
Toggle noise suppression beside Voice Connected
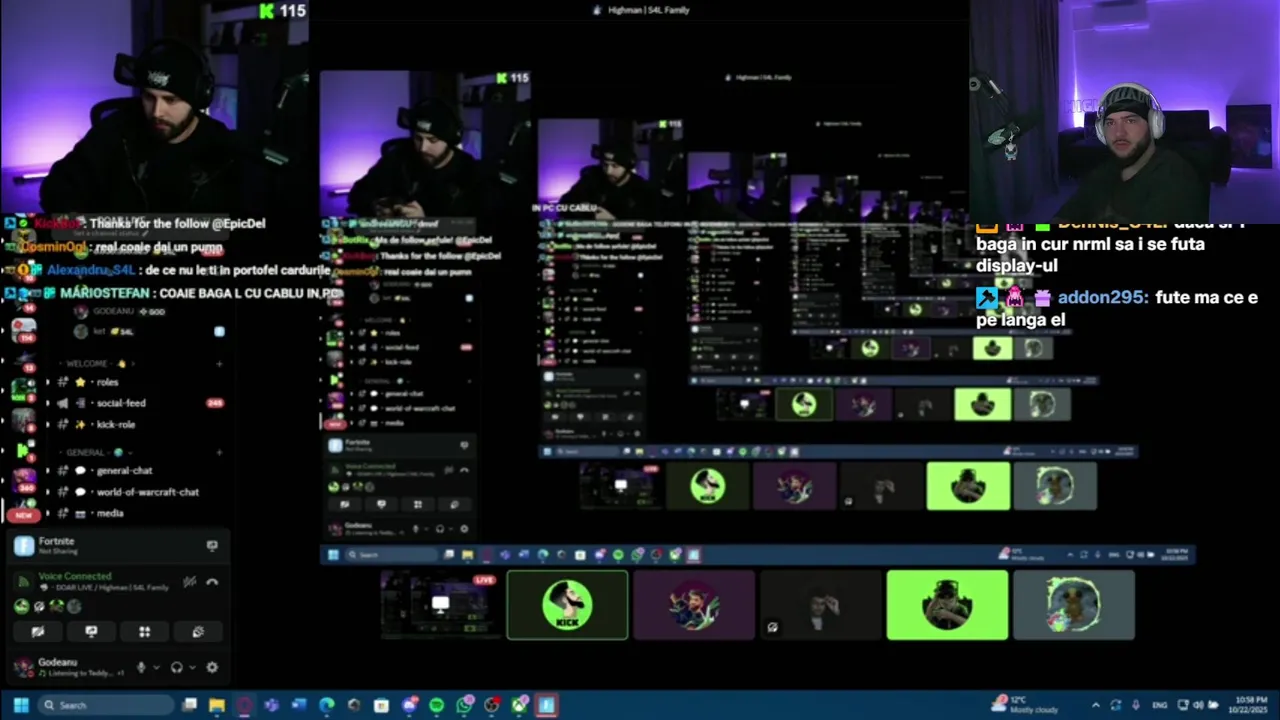click(190, 582)
